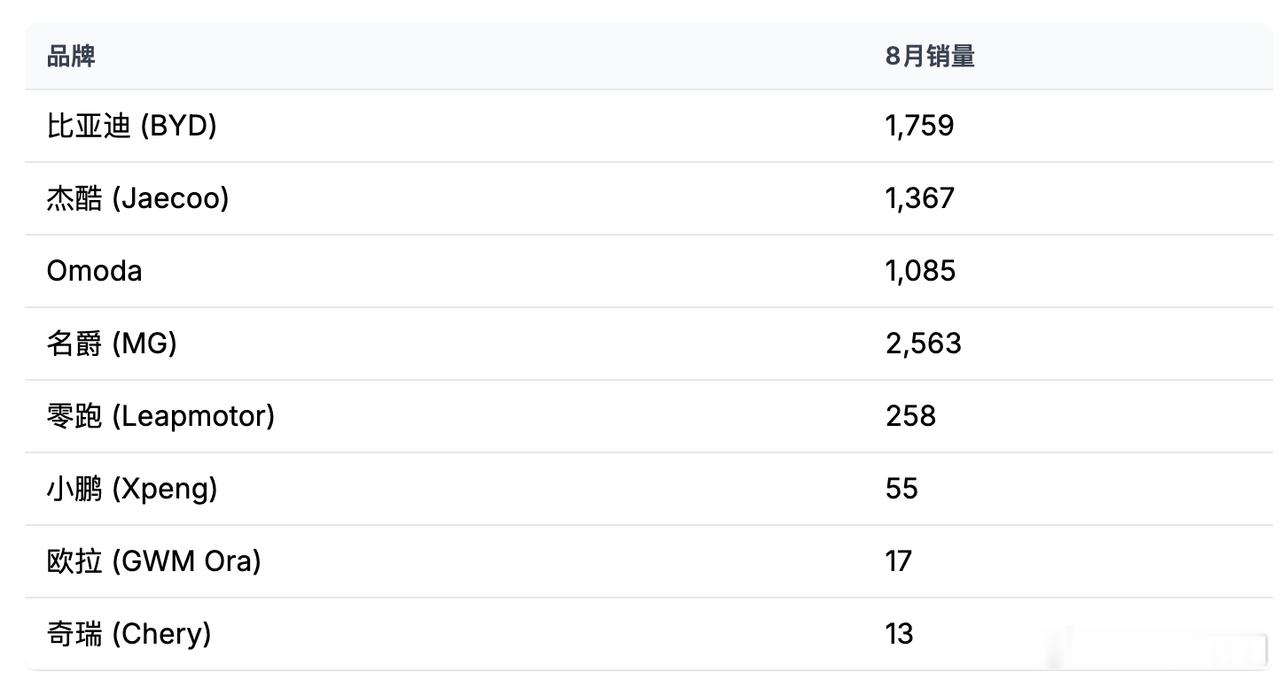Click the MG sales figure 2,563
The image size is (1280, 680).
[923, 344]
